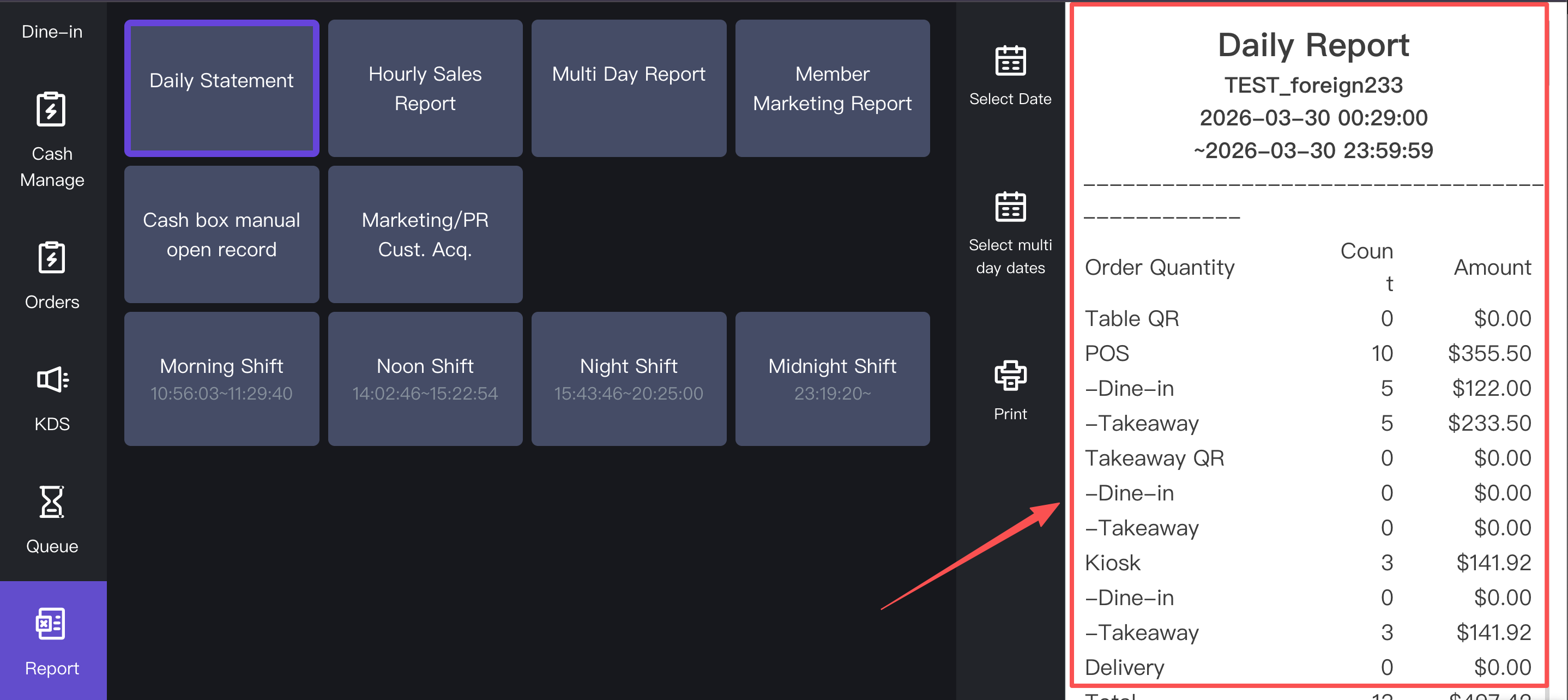Open the Hourly Sales Report tile
The image size is (1568, 700).
point(425,88)
